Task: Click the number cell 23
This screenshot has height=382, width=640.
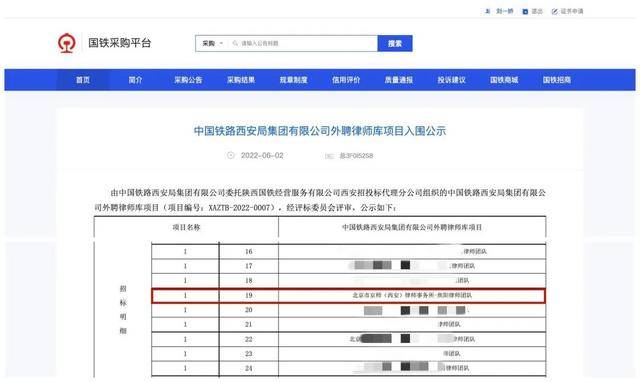Action: 249,354
